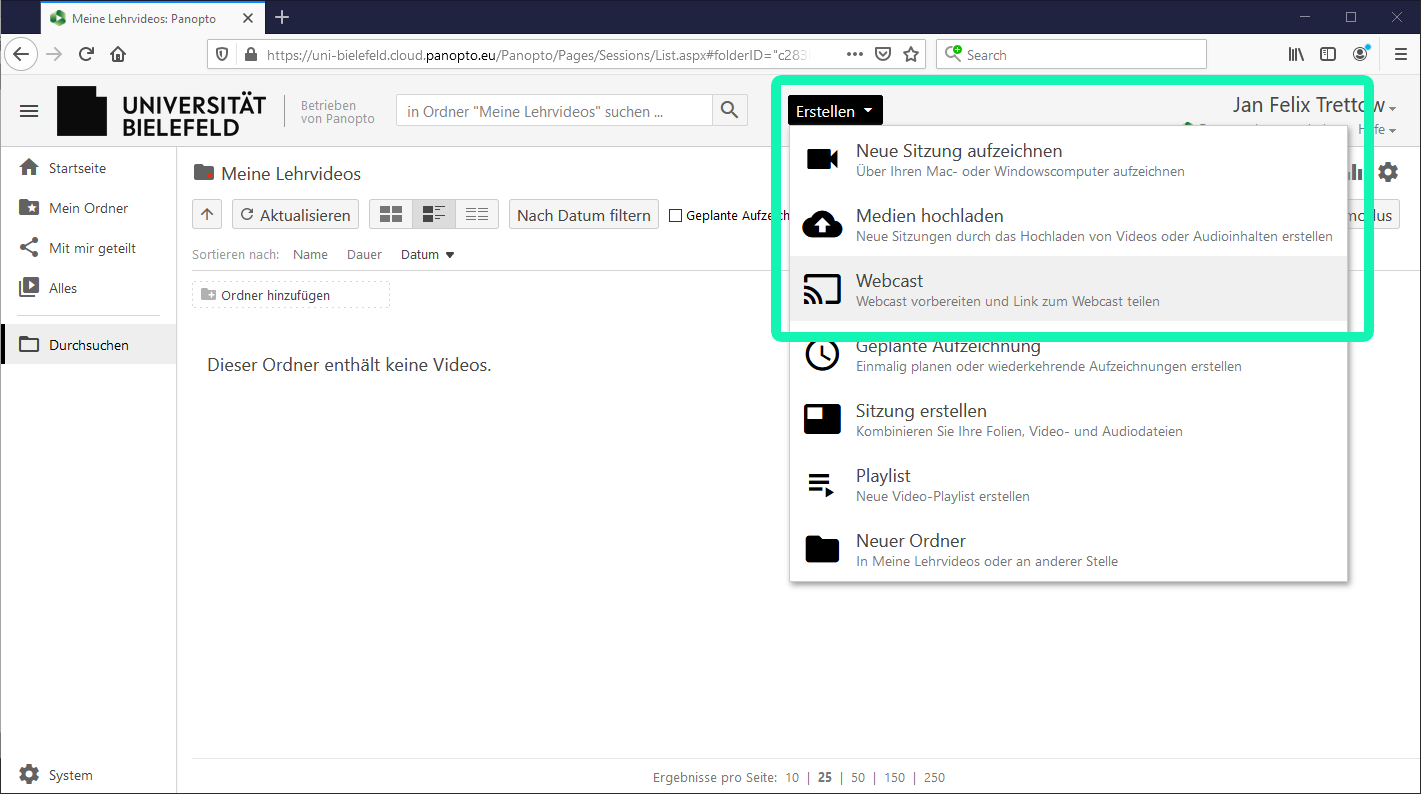
Task: Switch to detail list view
Action: (x=434, y=214)
